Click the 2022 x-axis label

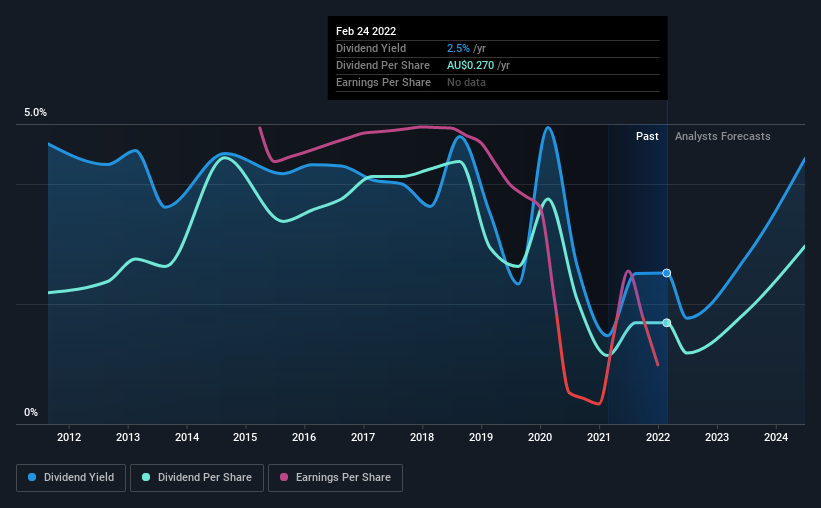(658, 437)
